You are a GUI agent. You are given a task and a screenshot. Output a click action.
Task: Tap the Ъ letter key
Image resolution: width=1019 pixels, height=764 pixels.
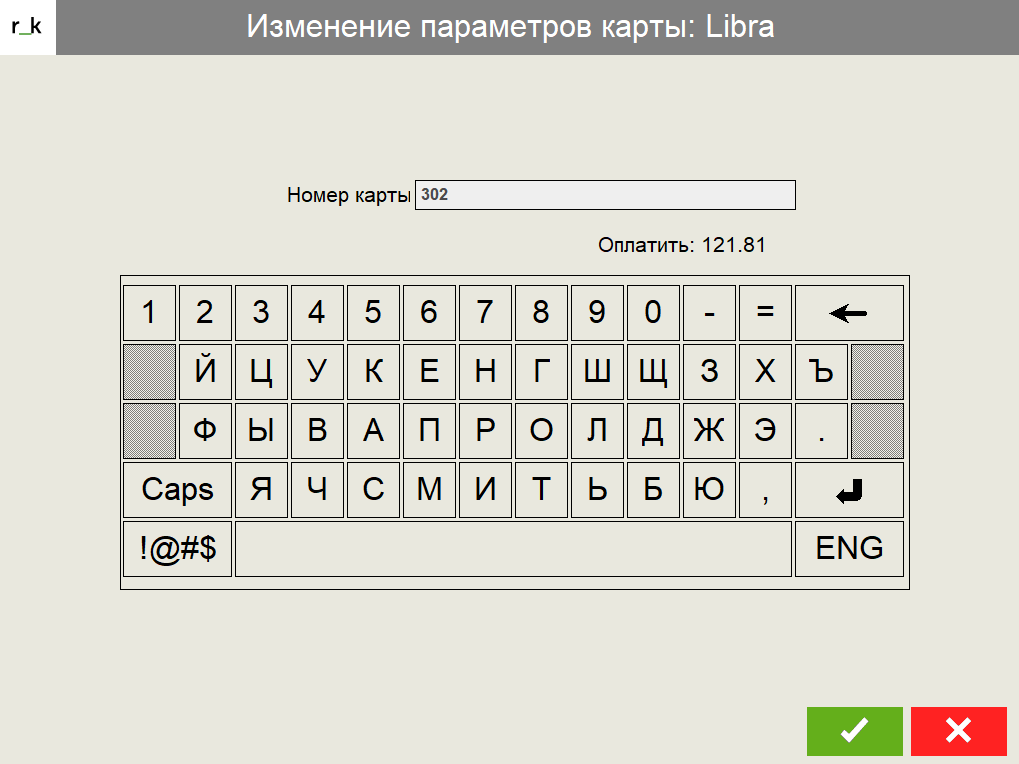tap(821, 372)
